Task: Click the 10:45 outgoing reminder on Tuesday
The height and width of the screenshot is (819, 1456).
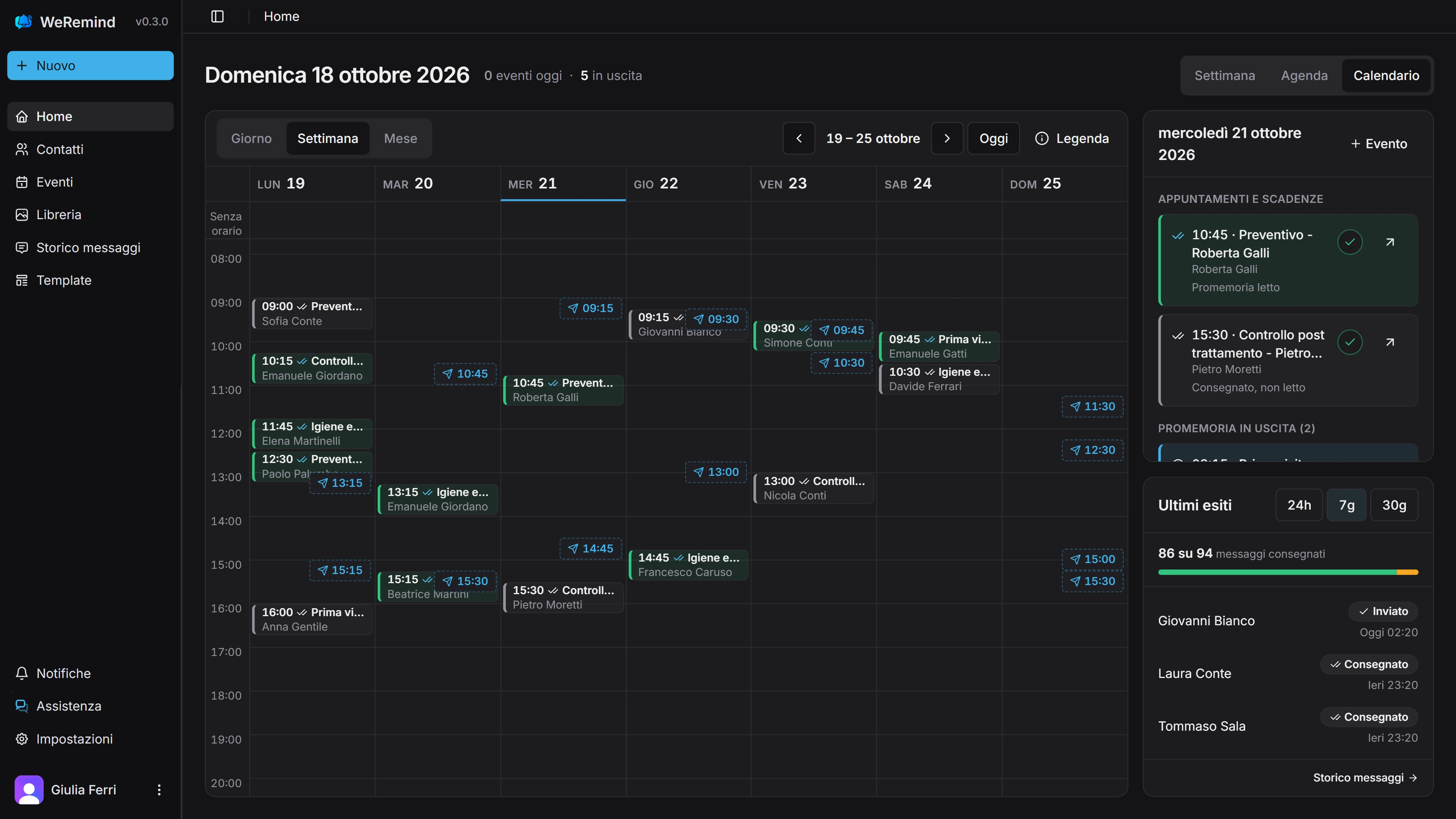Action: click(x=465, y=374)
